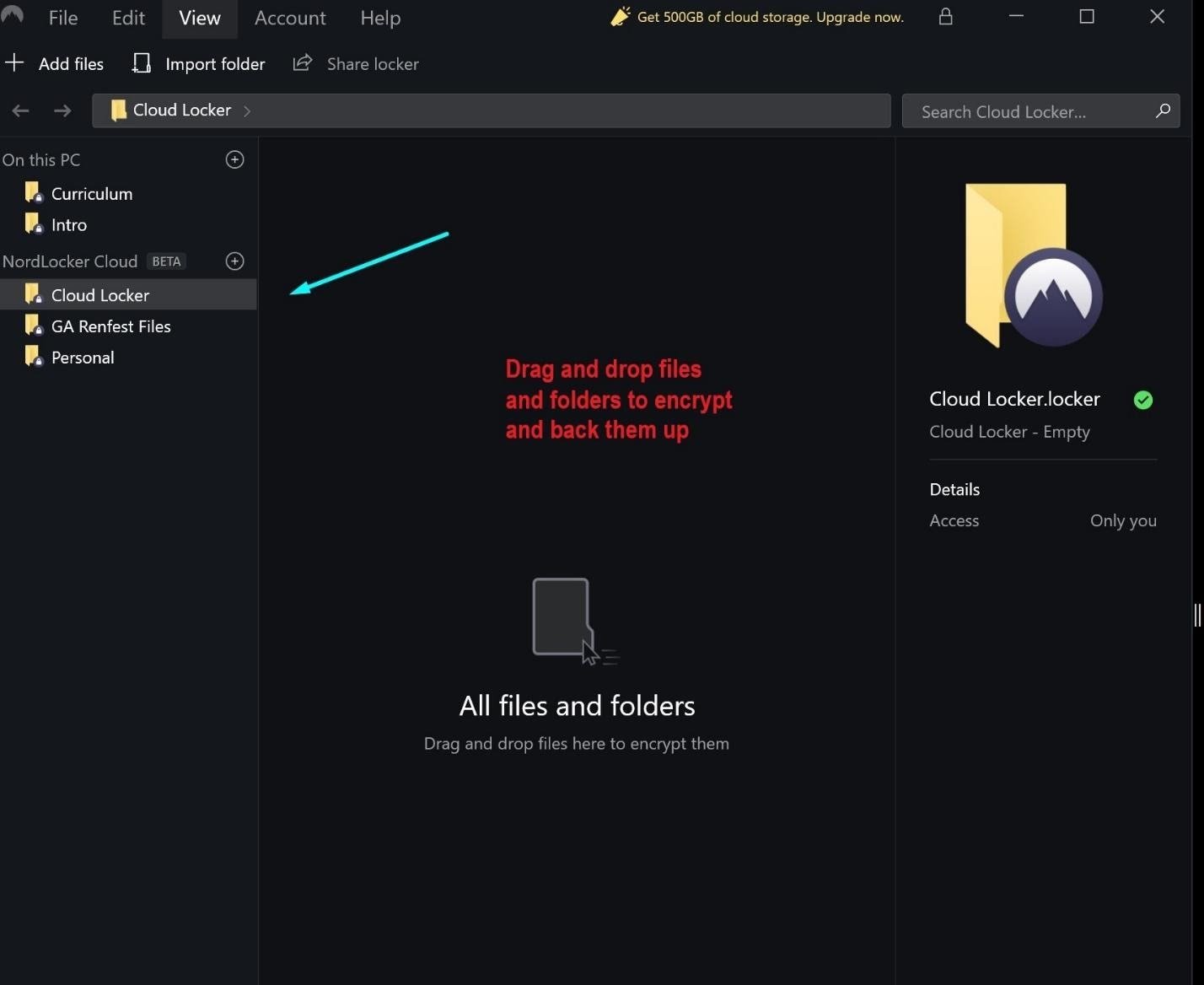1204x985 pixels.
Task: Click the Personal locker folder icon
Action: click(34, 357)
